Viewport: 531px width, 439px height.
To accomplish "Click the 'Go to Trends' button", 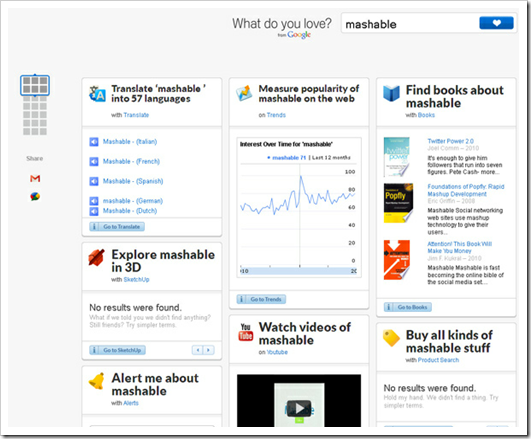I will point(261,299).
